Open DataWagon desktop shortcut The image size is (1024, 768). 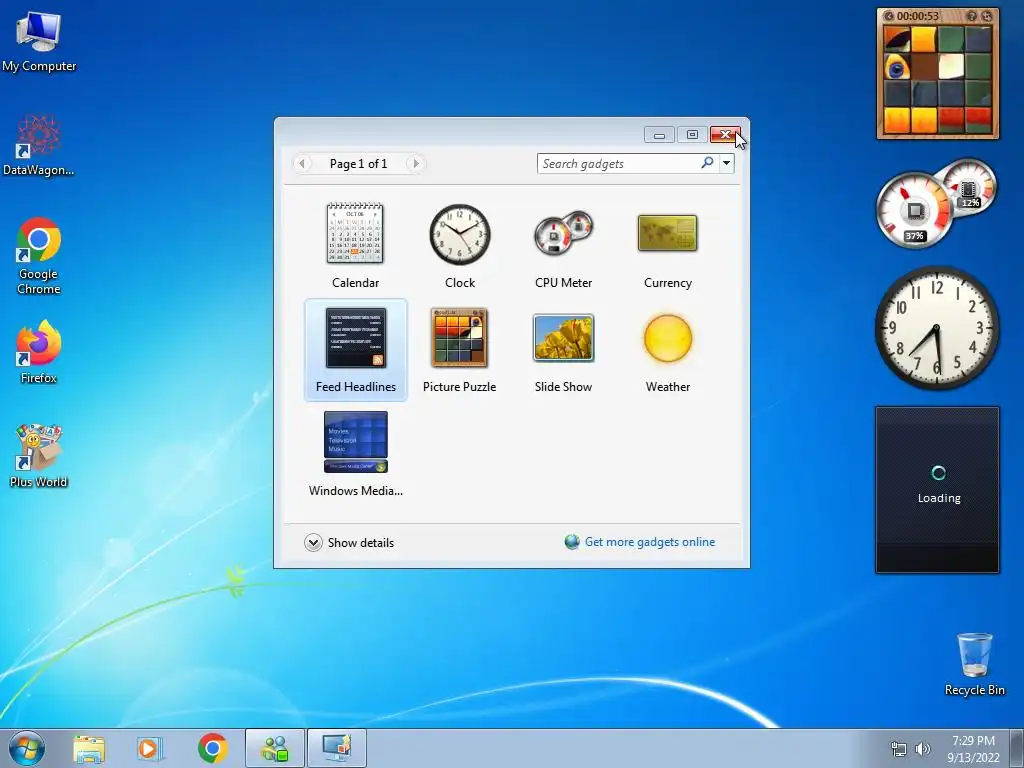tap(39, 146)
